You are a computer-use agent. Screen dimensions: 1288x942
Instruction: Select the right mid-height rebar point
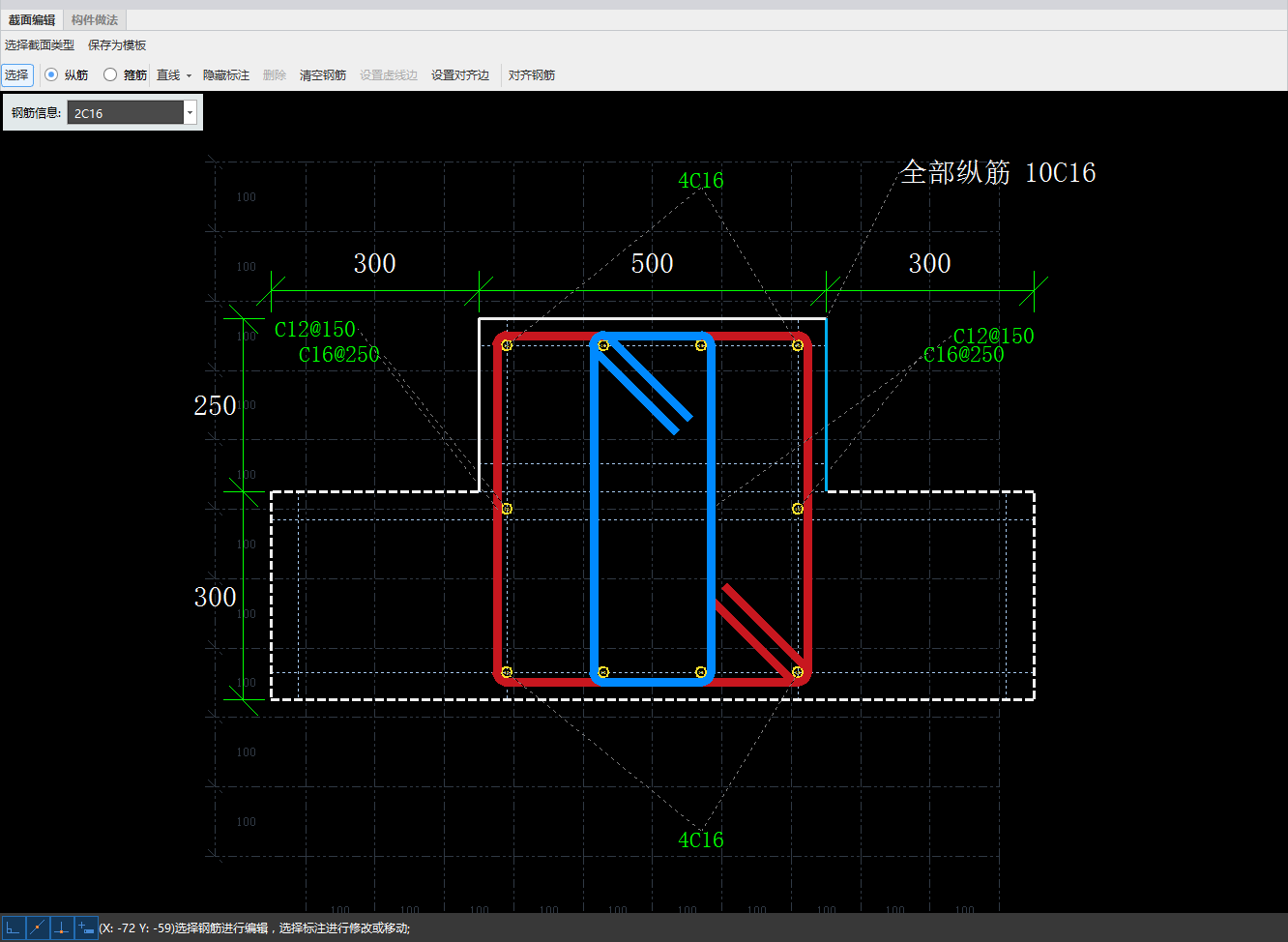798,509
